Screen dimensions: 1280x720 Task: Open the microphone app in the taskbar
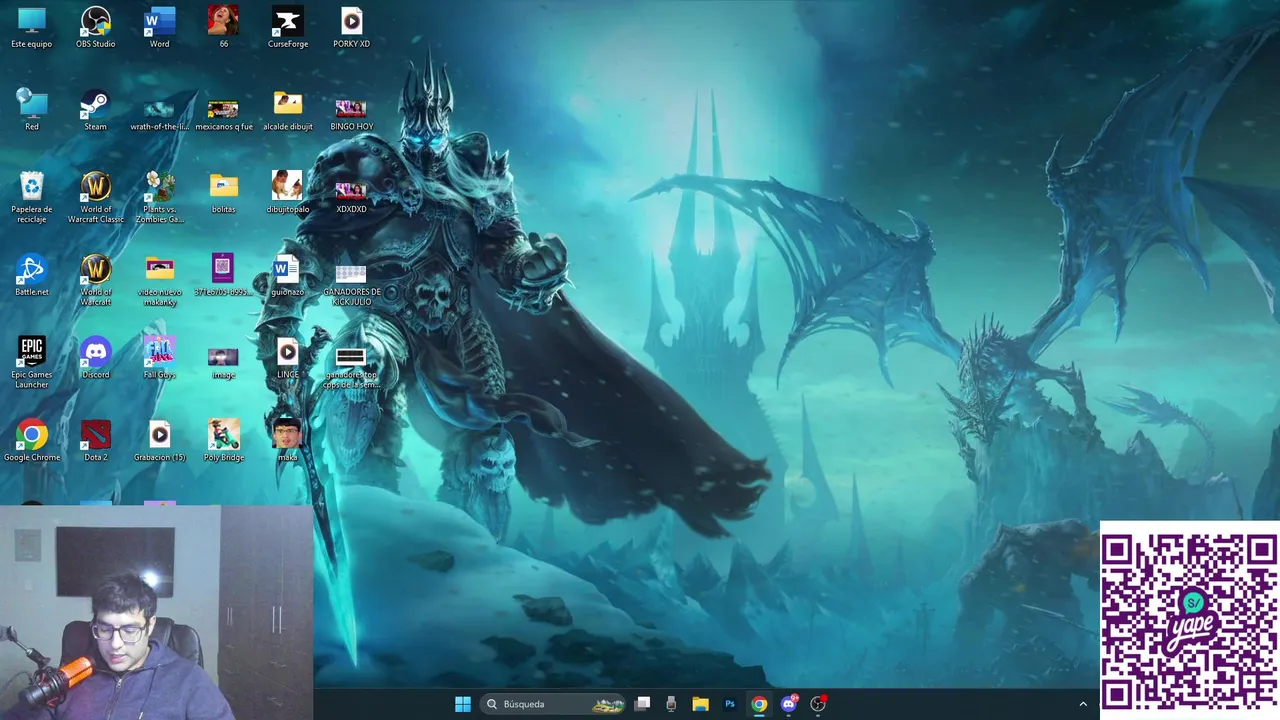671,704
